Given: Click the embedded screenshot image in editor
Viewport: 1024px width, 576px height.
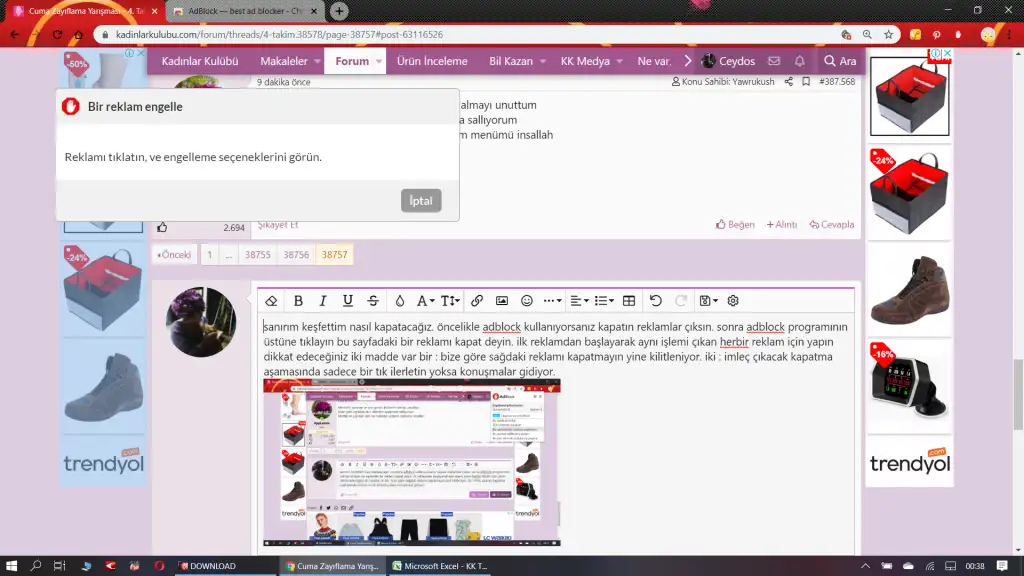Looking at the screenshot, I should coord(411,462).
